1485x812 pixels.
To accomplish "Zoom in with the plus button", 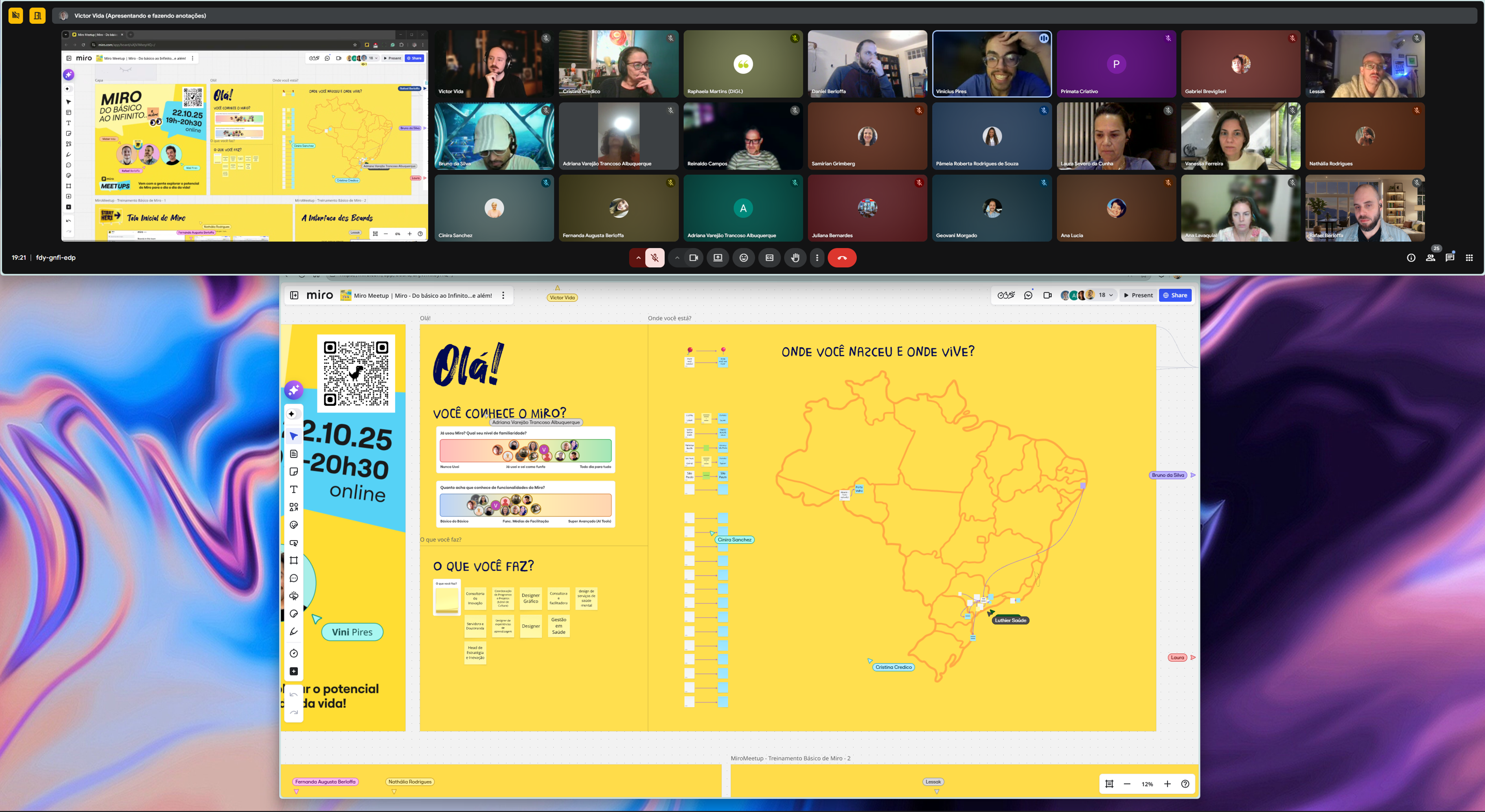I will pyautogui.click(x=1168, y=784).
